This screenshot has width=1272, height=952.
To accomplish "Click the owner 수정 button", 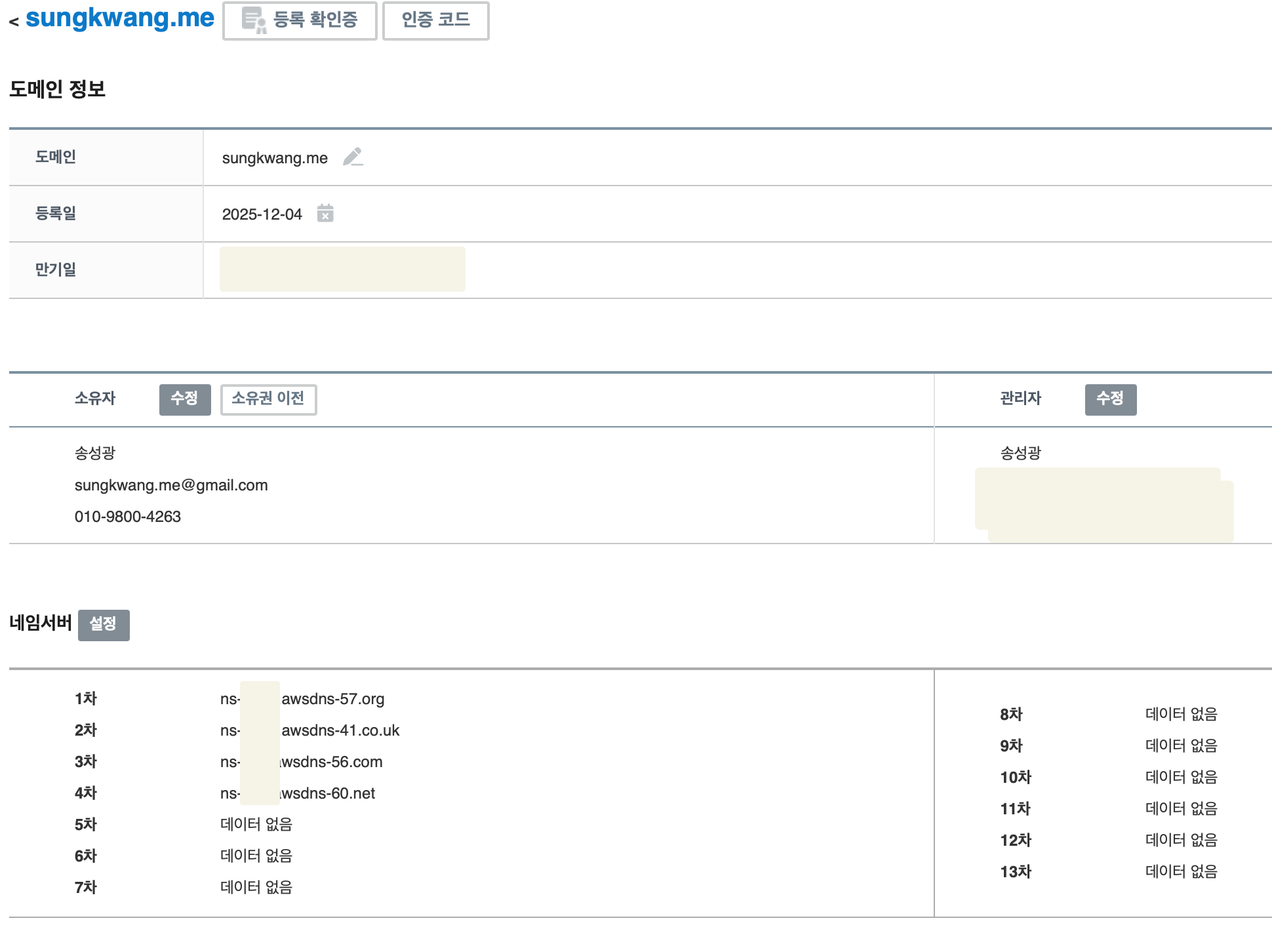I will 185,399.
